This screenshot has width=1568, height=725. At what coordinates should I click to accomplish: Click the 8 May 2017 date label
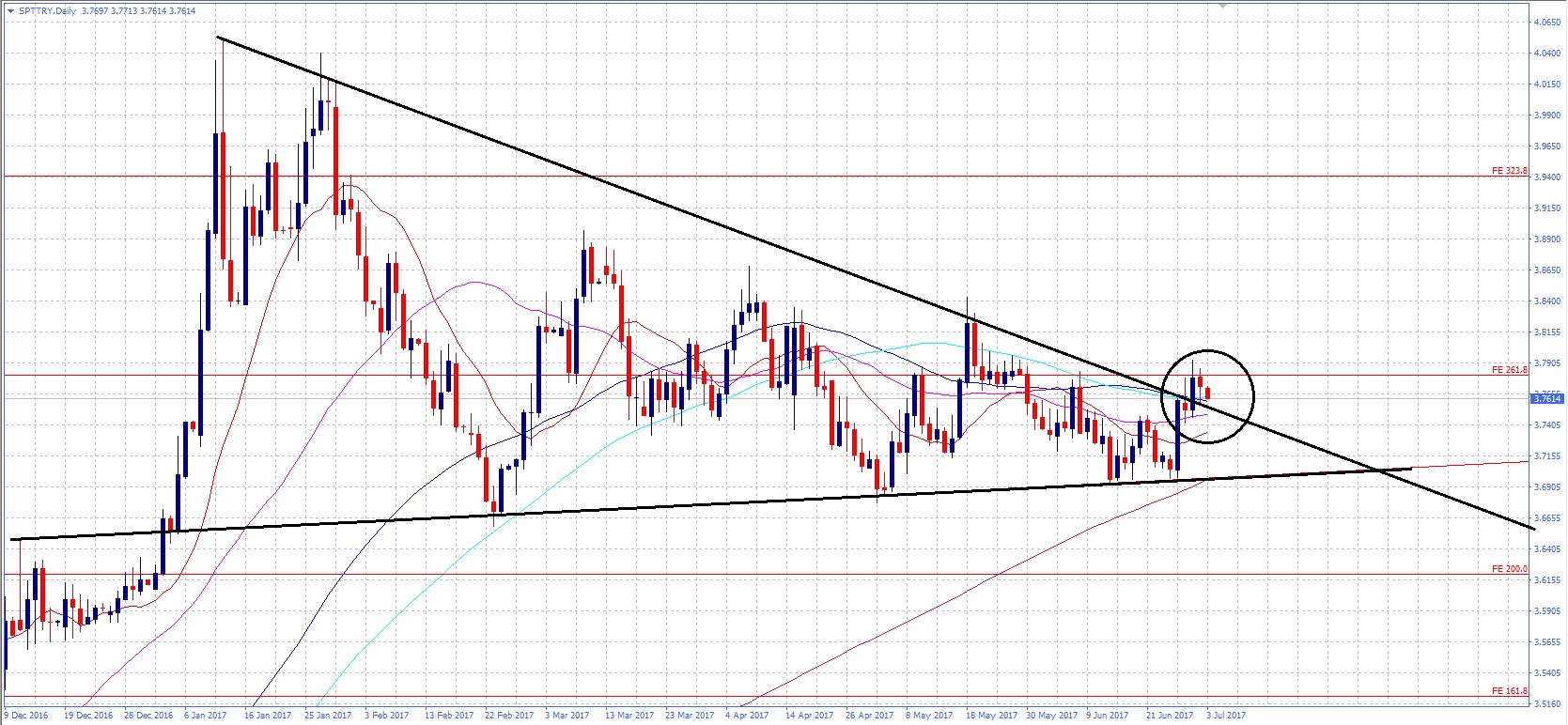pyautogui.click(x=927, y=716)
